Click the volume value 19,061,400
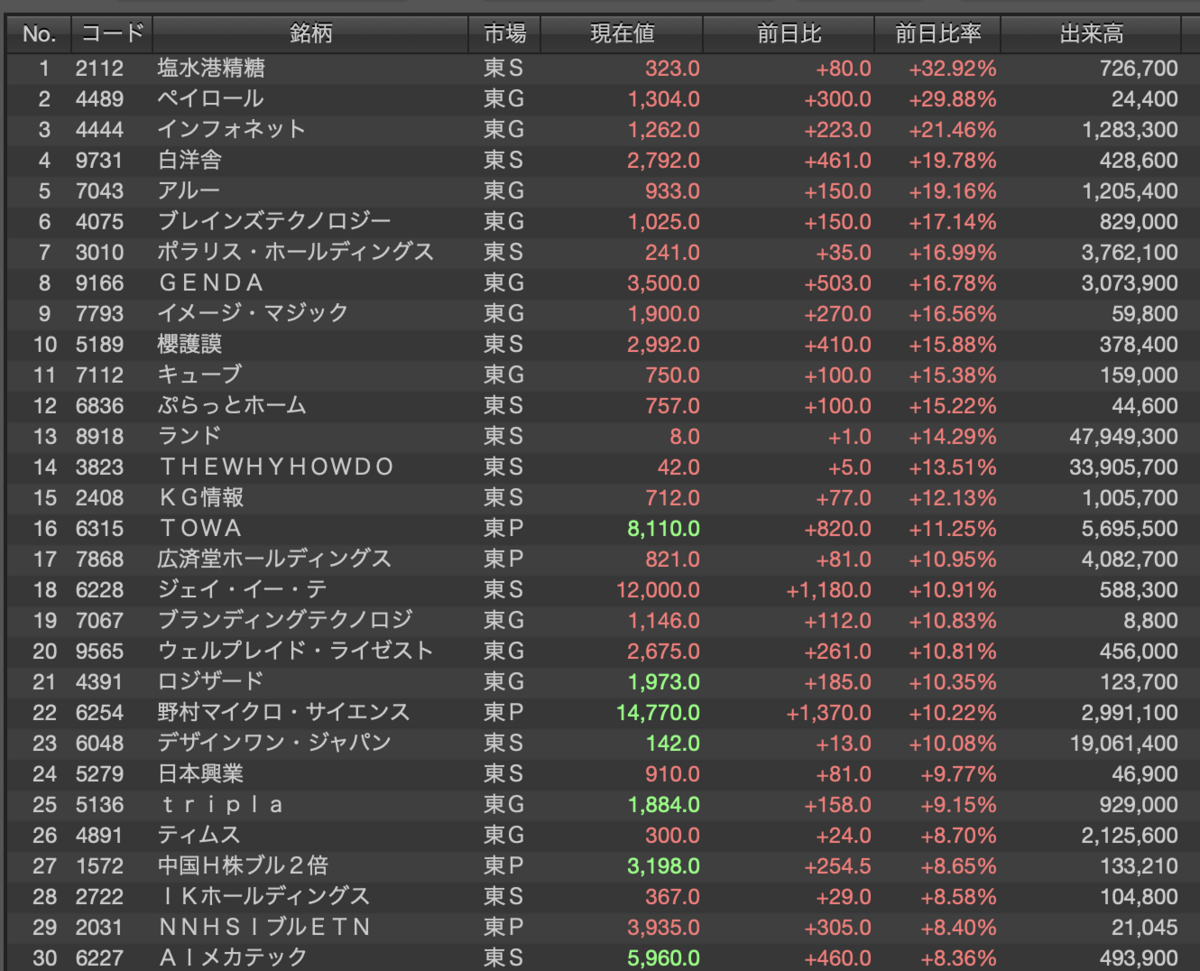 [1123, 742]
